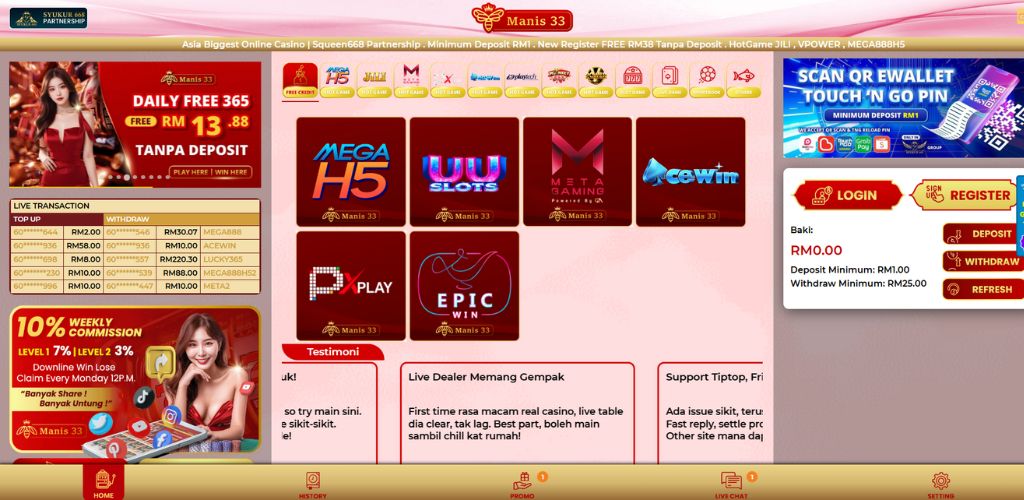
Task: Select the MEGA888H52 cell in transactions
Action: tap(230, 273)
